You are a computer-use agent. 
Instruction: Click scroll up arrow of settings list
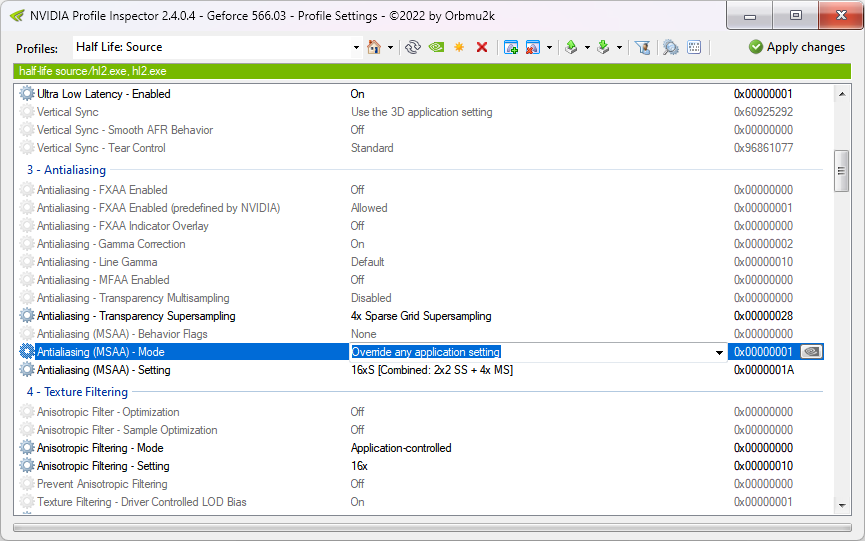tap(842, 94)
